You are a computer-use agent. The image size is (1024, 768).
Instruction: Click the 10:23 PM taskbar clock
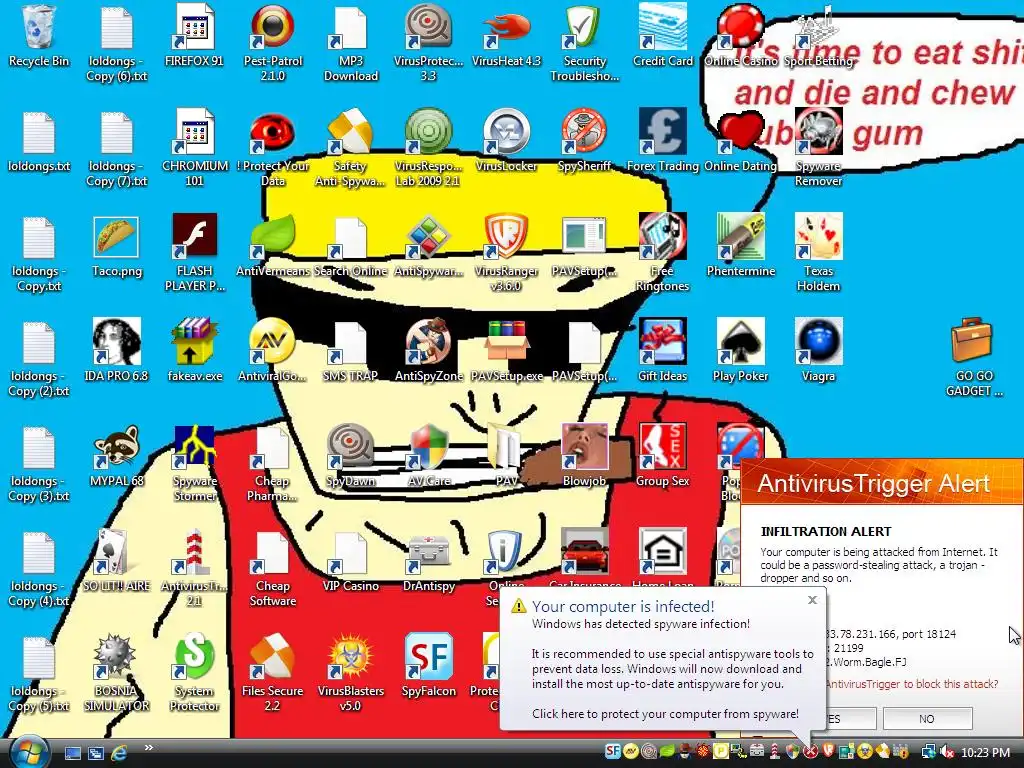(985, 753)
